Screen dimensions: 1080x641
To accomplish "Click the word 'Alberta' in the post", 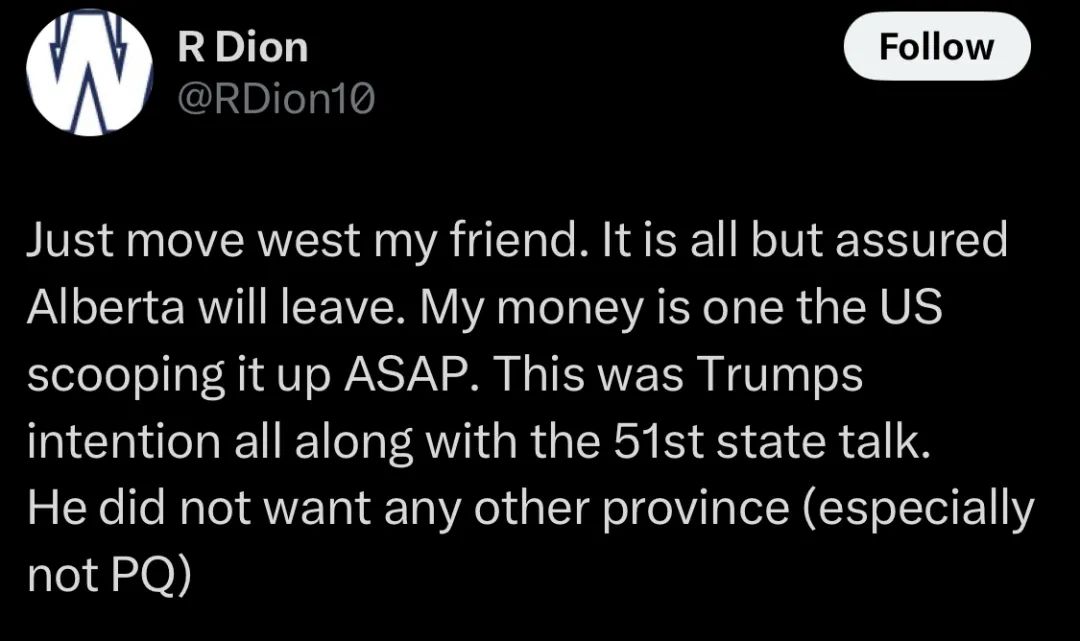I will [x=106, y=306].
